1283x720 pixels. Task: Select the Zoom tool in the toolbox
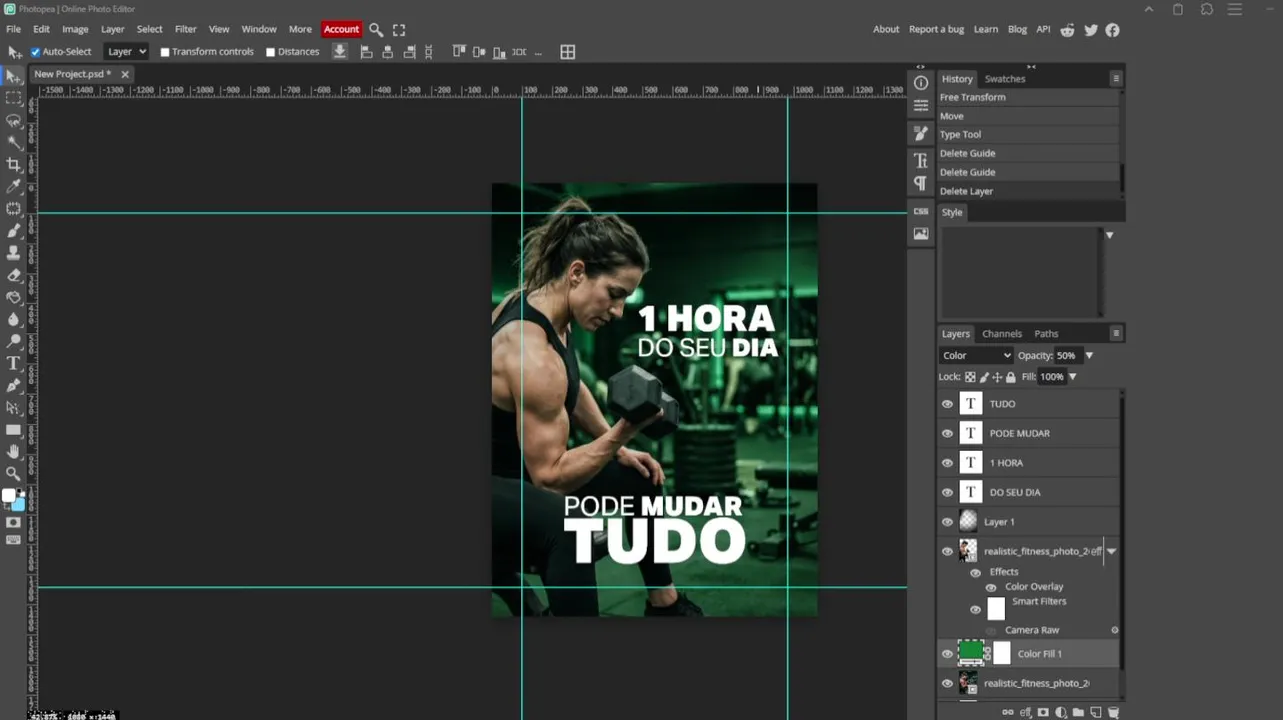click(x=13, y=474)
